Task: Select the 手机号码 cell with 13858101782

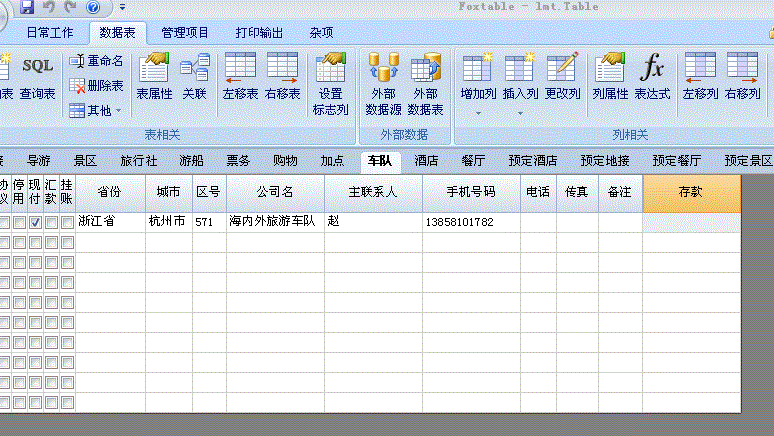Action: click(x=470, y=222)
